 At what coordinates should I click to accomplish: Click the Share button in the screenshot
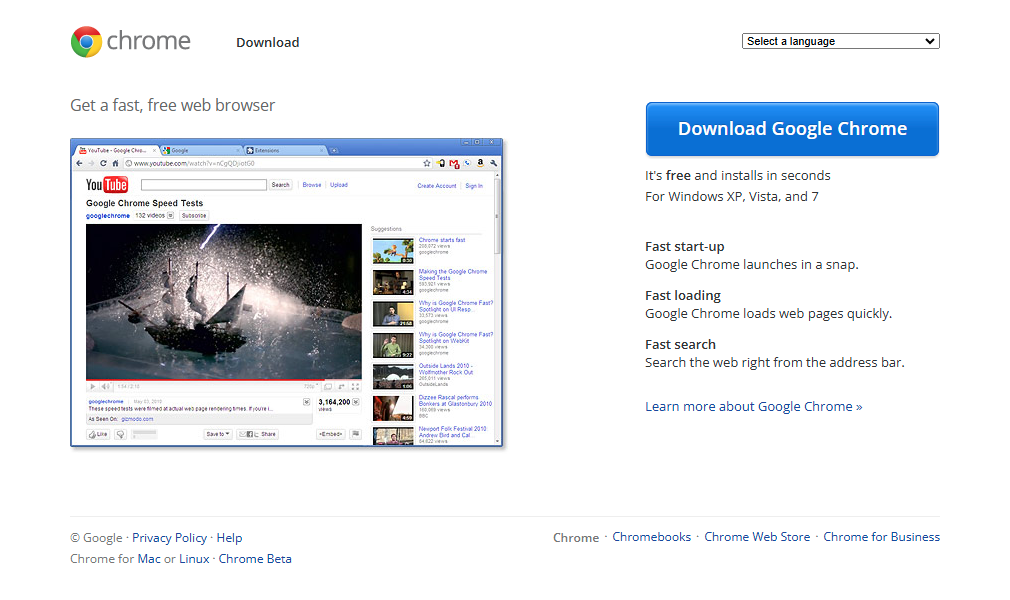tap(257, 434)
